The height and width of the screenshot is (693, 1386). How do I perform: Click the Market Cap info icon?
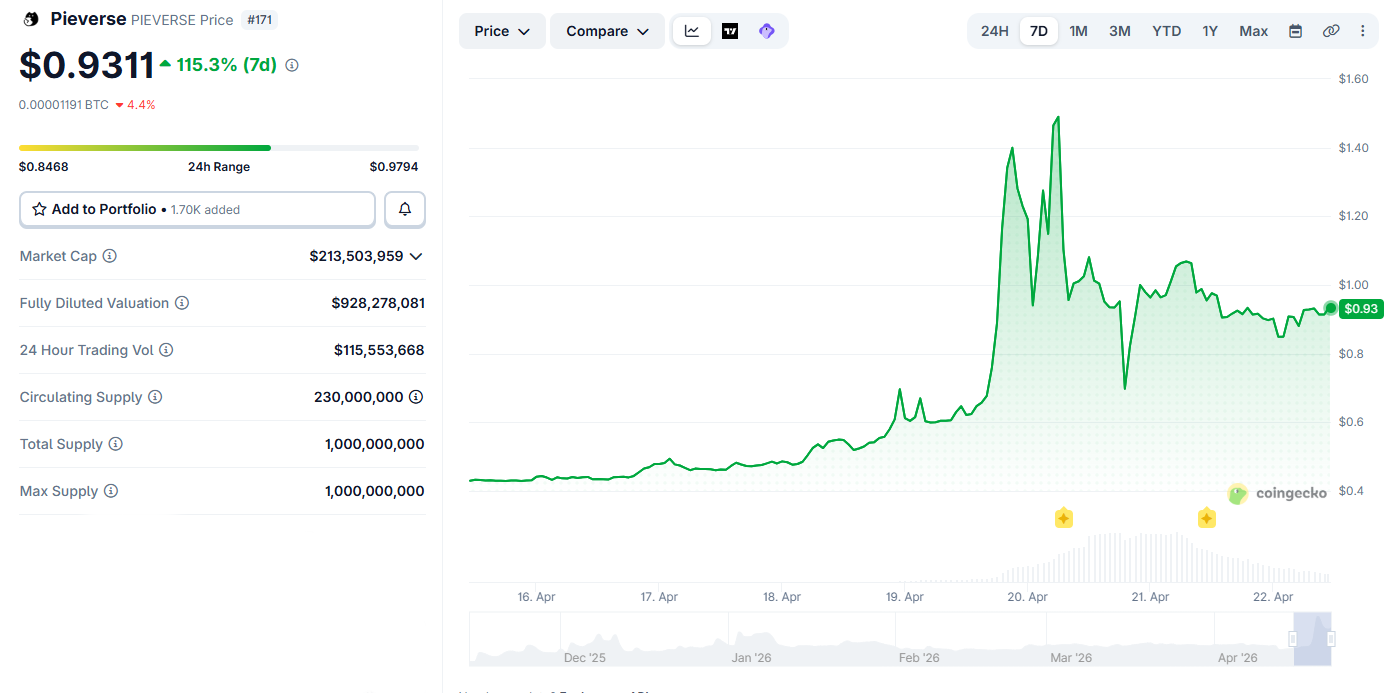(110, 256)
